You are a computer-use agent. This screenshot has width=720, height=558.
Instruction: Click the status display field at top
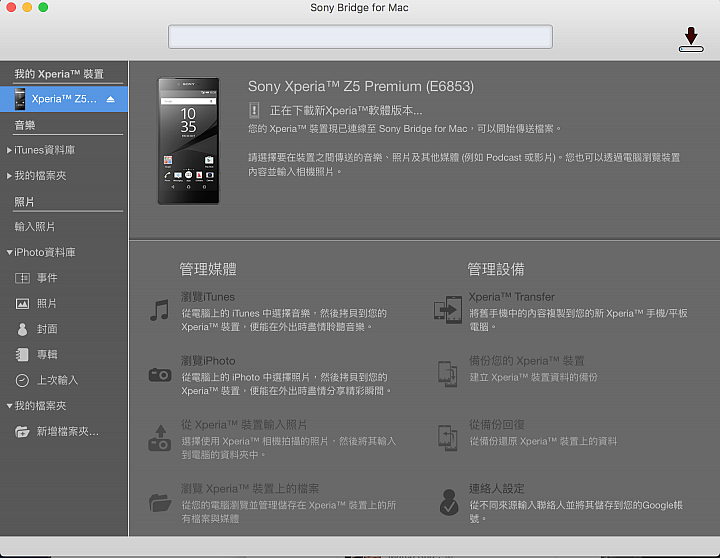pyautogui.click(x=360, y=37)
